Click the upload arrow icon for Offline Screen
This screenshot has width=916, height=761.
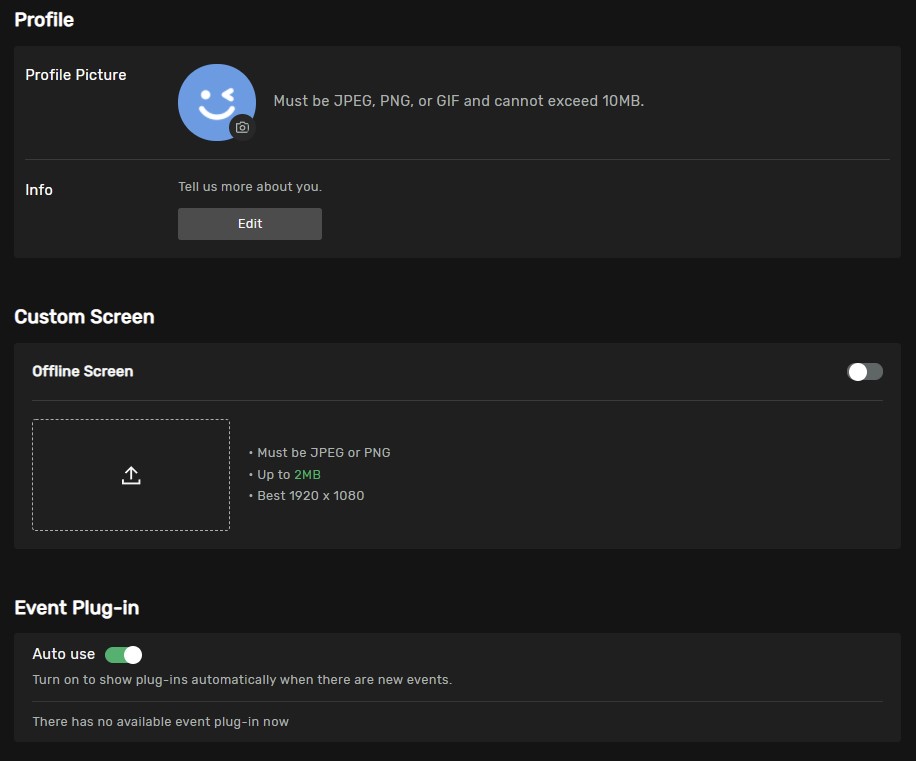(131, 475)
